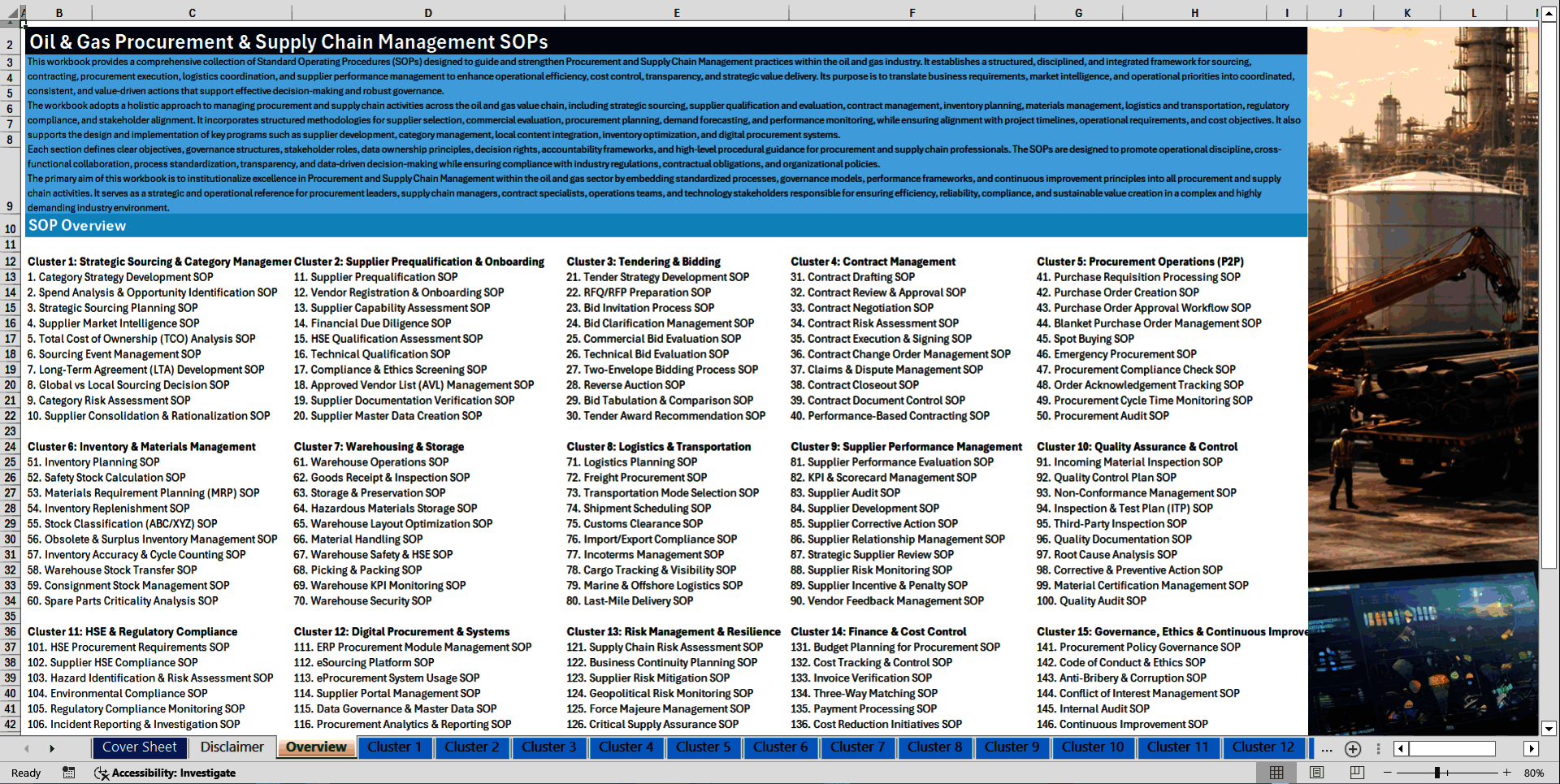Open the Cover Sheet worksheet

pos(140,747)
